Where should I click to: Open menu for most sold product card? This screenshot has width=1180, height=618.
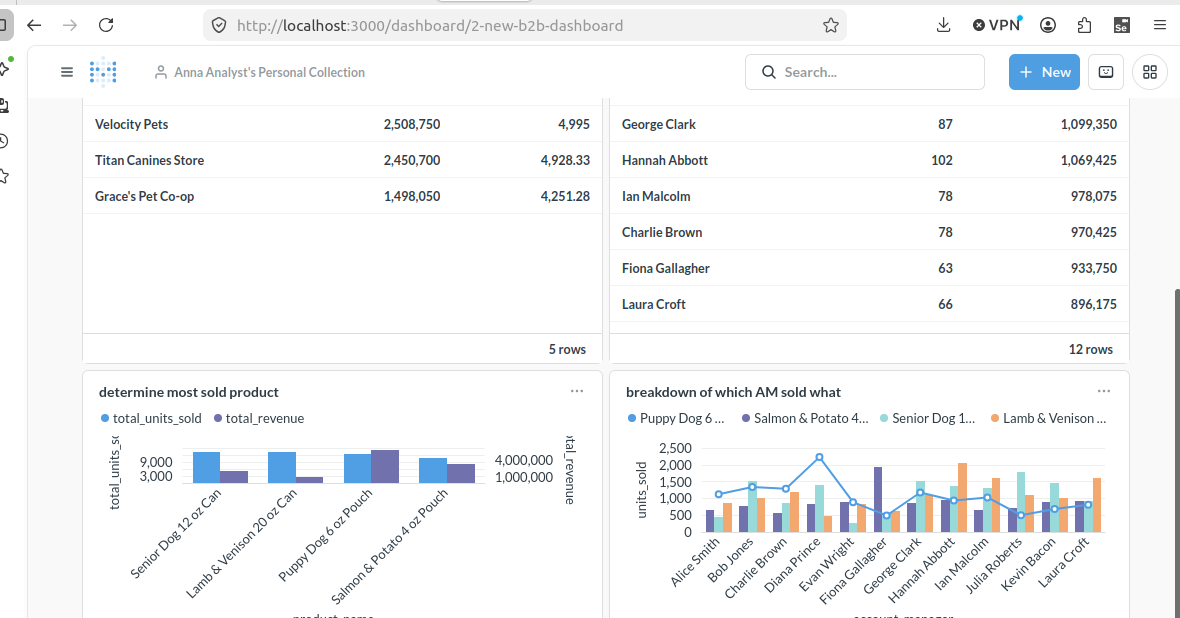(x=576, y=391)
